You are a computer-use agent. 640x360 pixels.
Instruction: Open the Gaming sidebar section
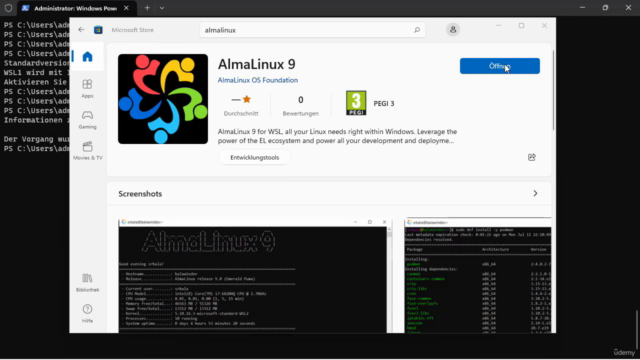click(87, 120)
